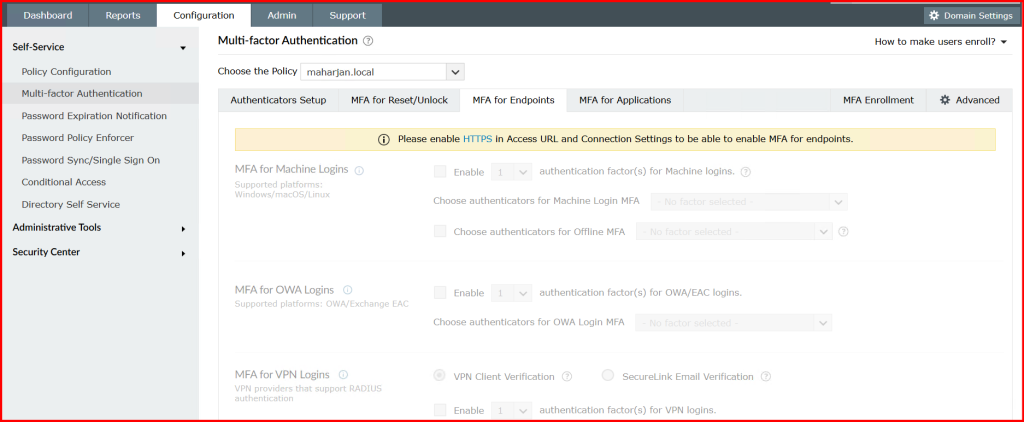The width and height of the screenshot is (1024, 422).
Task: Click info icon next to MFA for VPN Logins
Action: coord(343,375)
